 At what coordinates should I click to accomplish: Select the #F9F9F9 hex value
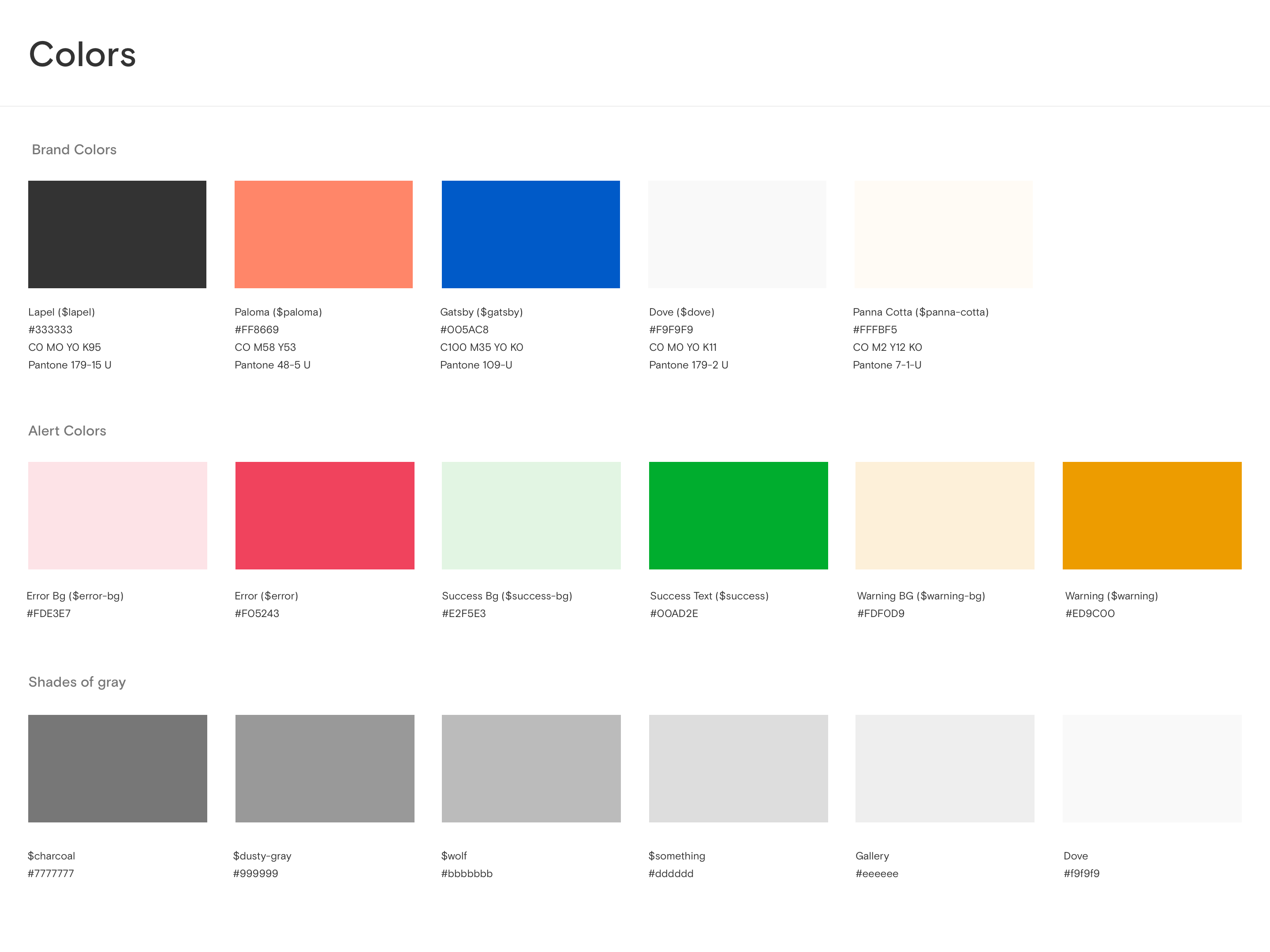click(671, 330)
